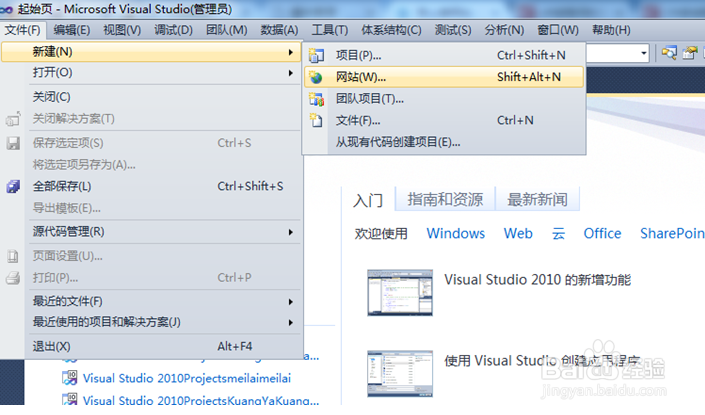Open the 编辑(E) menu
The height and width of the screenshot is (415, 705).
[x=71, y=30]
